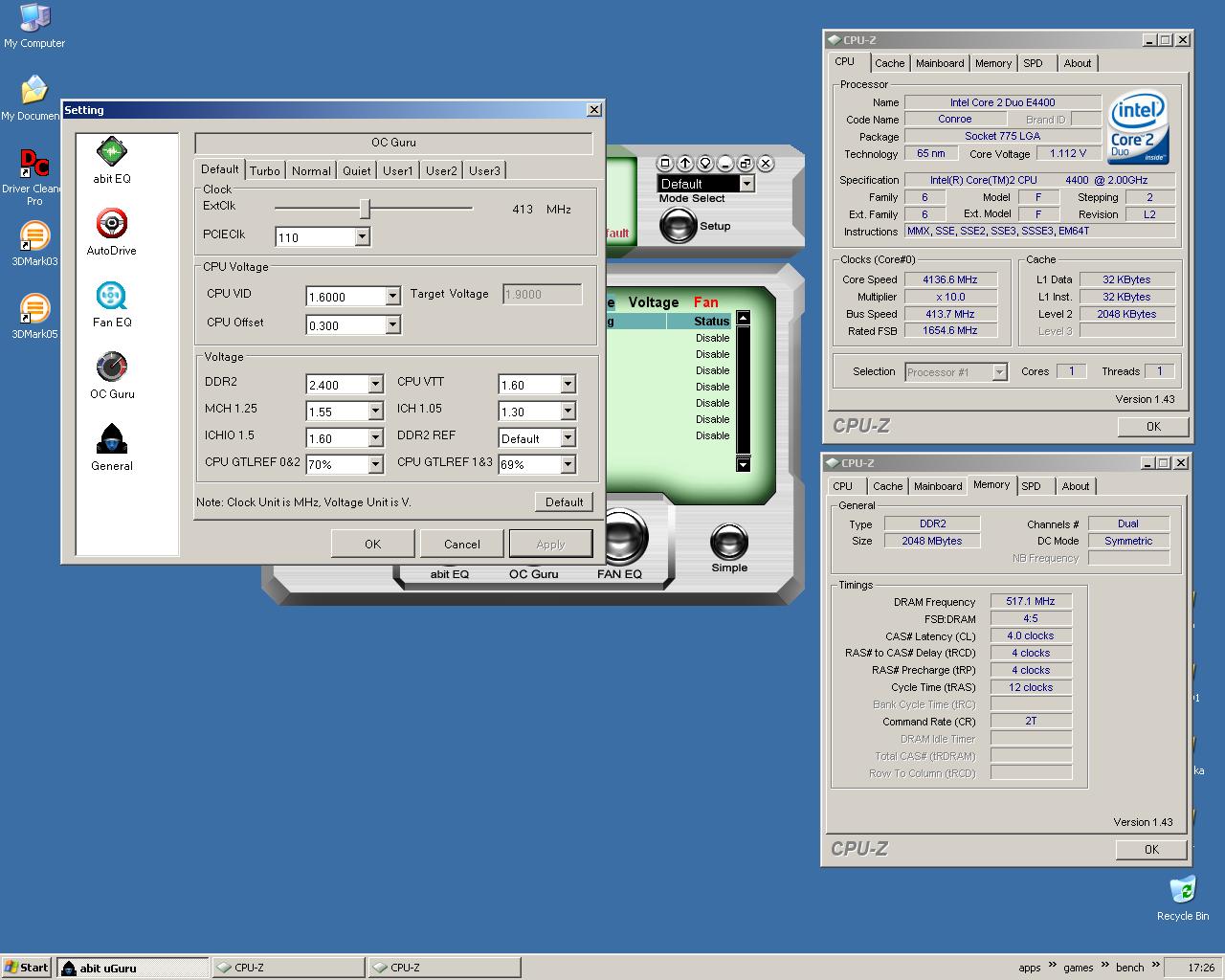Open Mainboard tab in top CPU-Z window
Screen dimensions: 1225x980
[x=940, y=63]
